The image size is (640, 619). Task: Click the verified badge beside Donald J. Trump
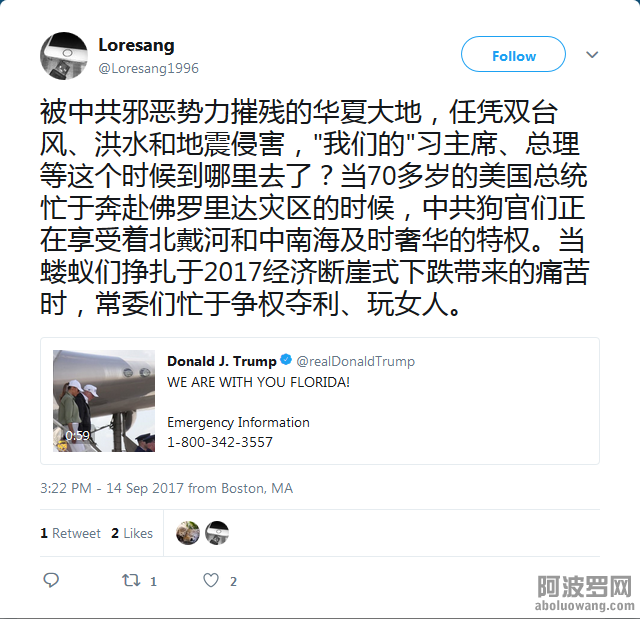pos(286,359)
